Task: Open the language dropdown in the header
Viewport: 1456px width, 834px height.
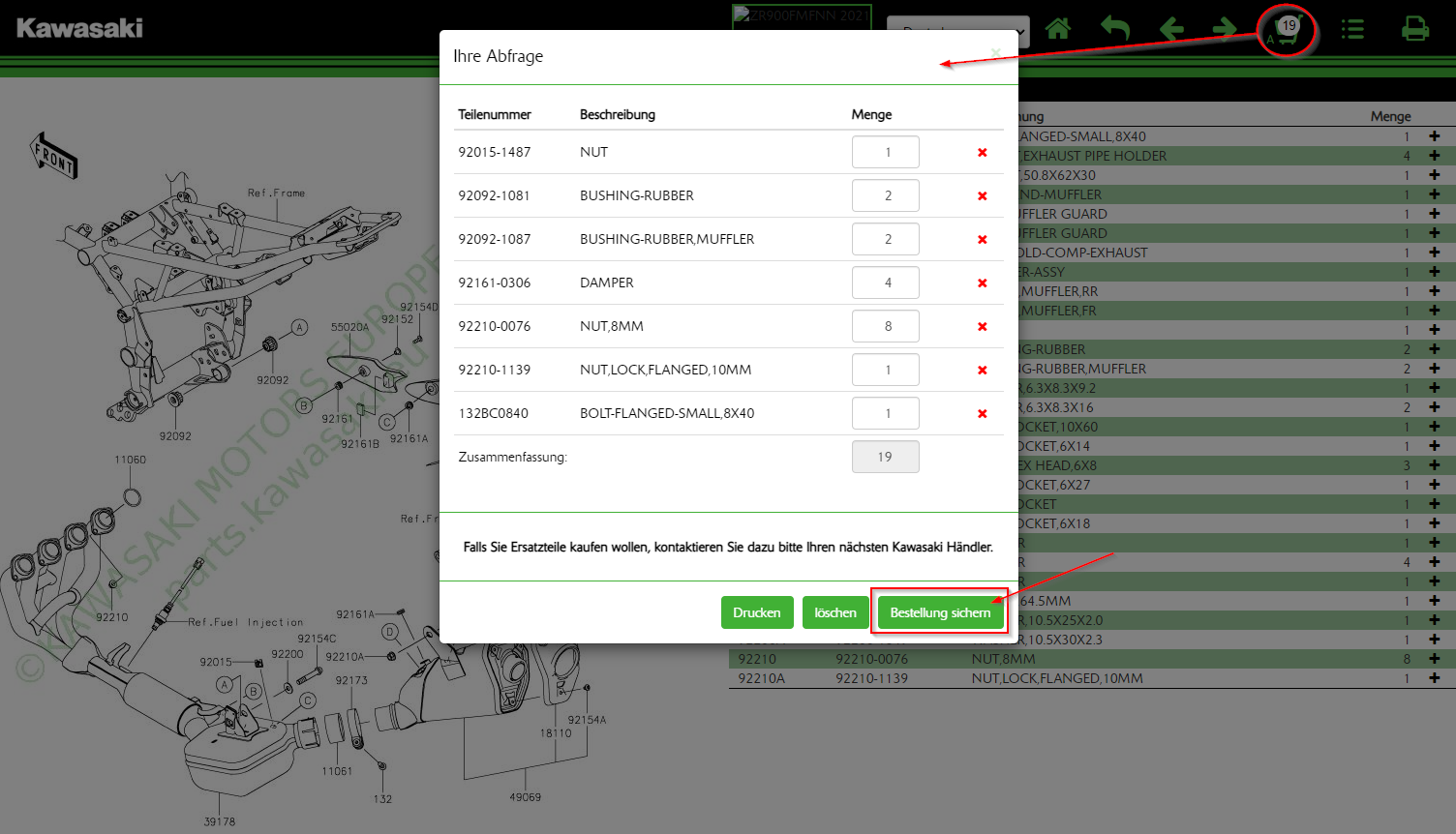Action: [957, 32]
